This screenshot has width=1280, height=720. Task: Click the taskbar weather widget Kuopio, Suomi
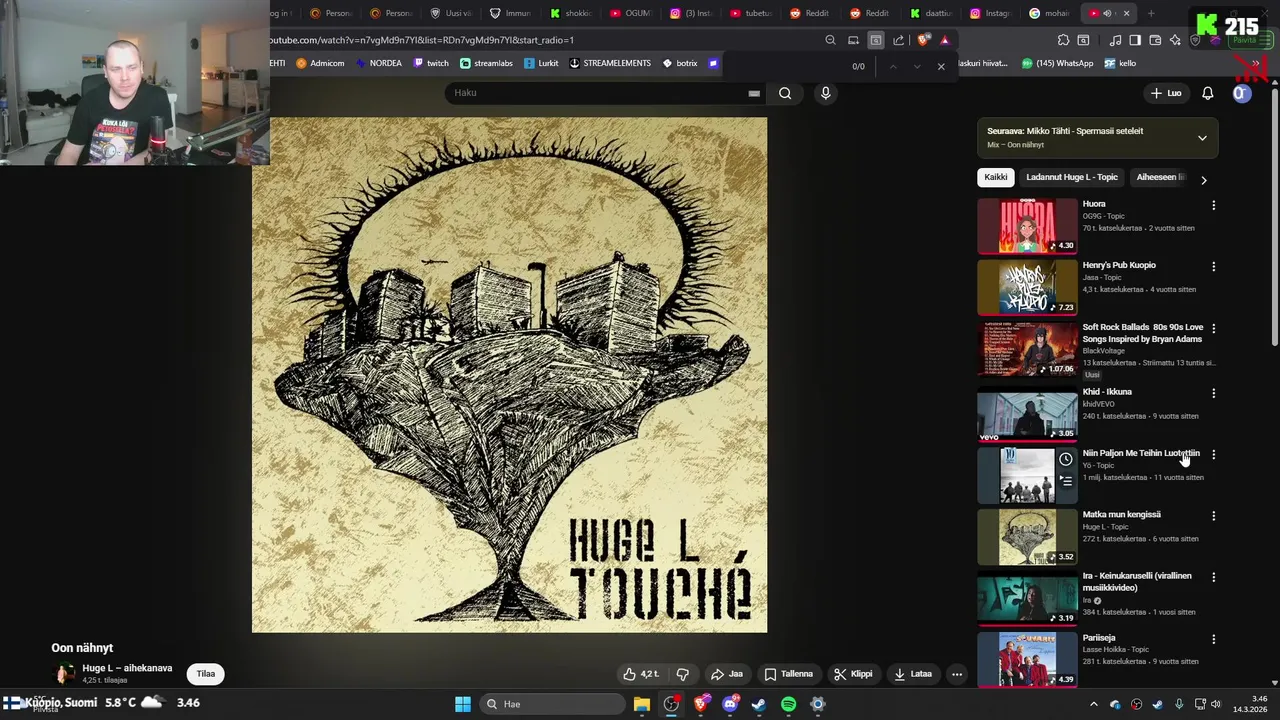point(100,703)
